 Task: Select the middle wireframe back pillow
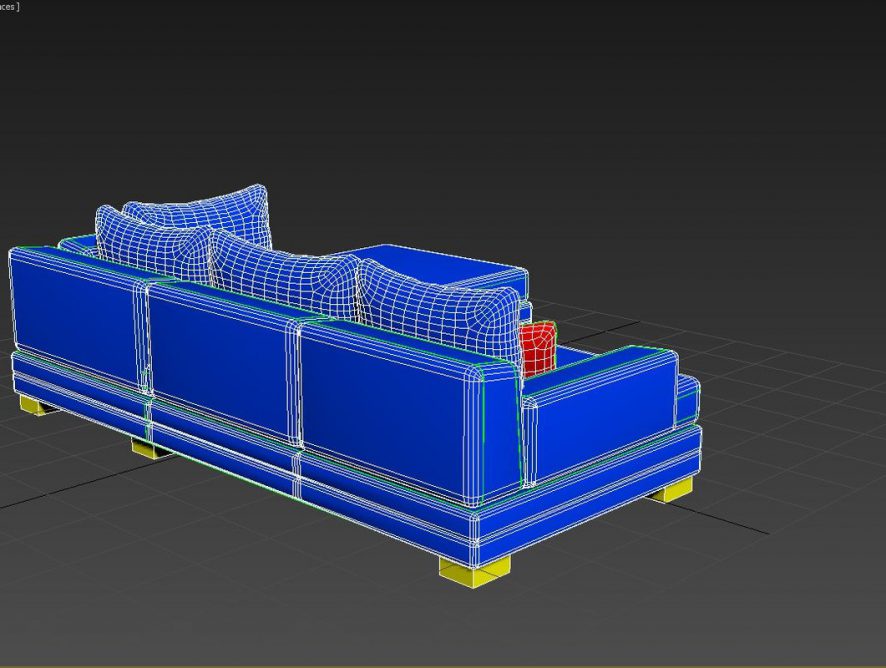[285, 268]
